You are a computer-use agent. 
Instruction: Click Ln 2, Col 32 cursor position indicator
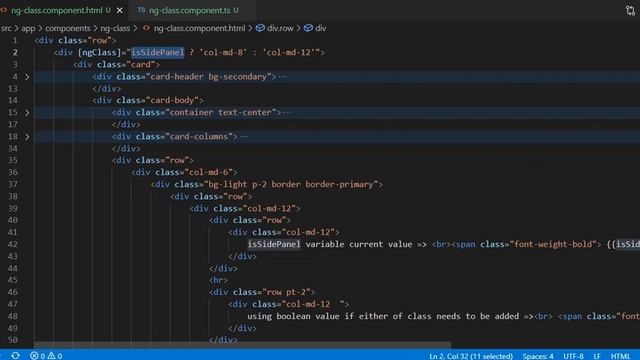point(471,356)
